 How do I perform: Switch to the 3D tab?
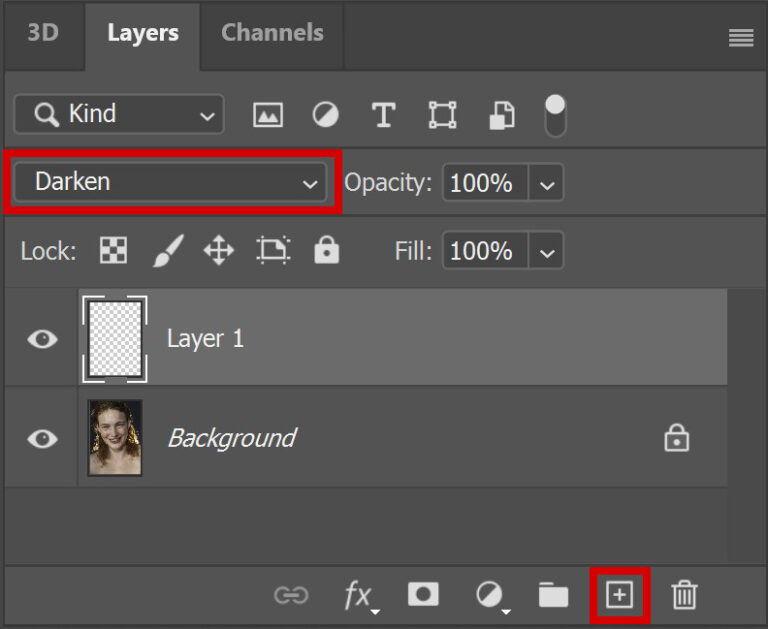click(x=43, y=33)
